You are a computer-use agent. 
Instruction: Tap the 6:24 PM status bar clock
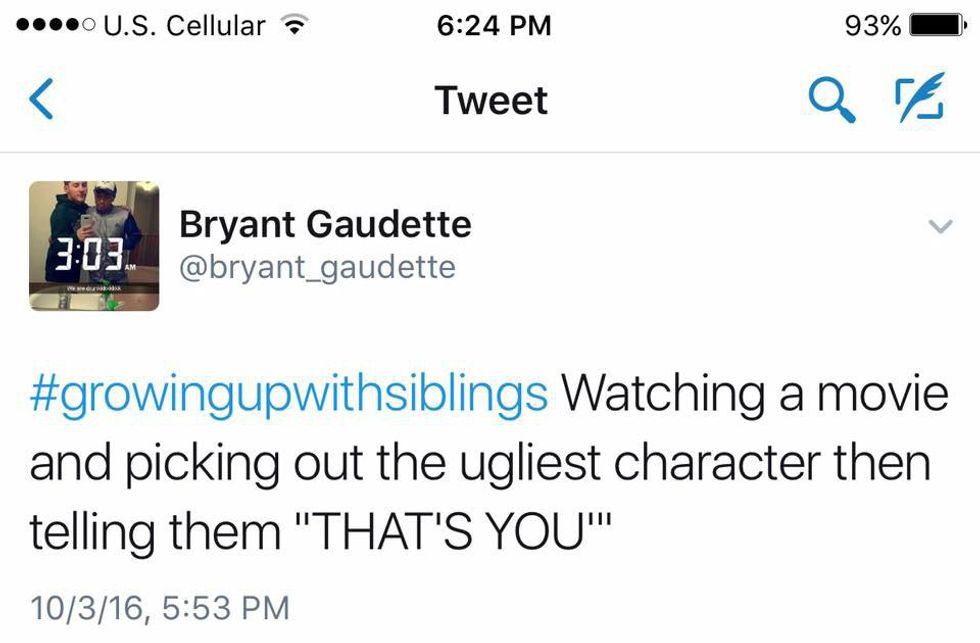coord(494,25)
